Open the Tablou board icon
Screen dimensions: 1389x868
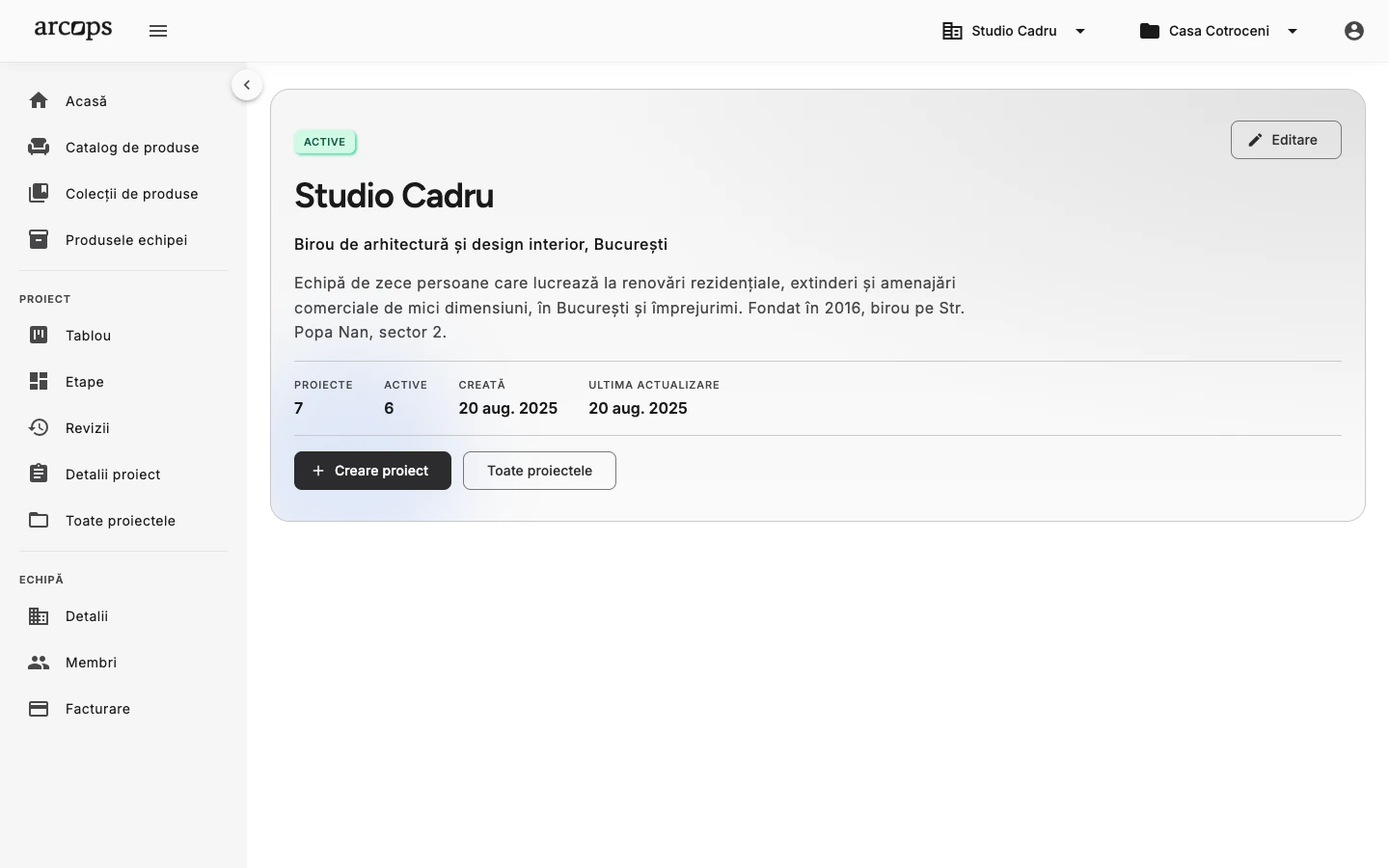[x=39, y=335]
